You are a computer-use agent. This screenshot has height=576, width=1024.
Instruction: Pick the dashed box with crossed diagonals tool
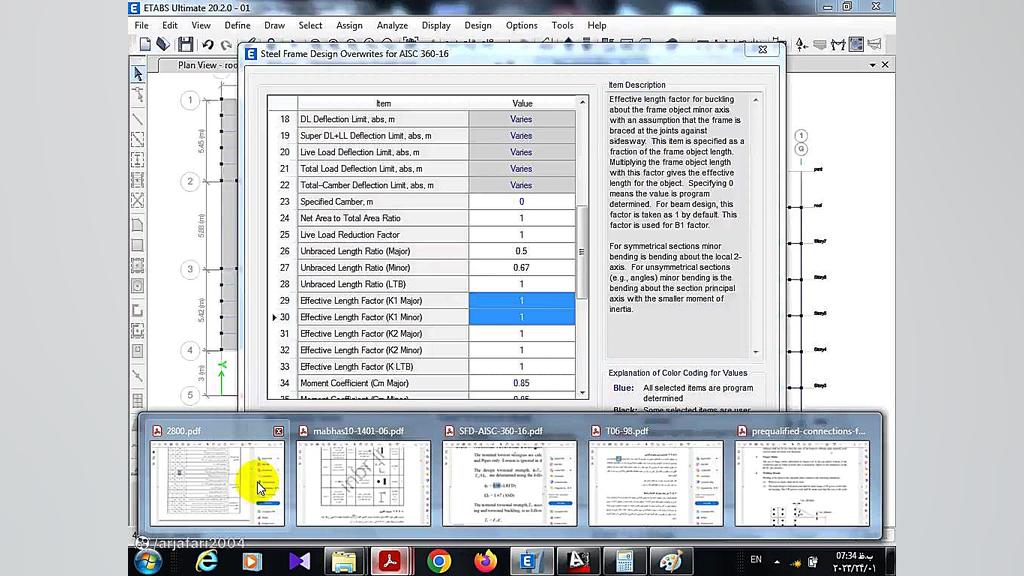(138, 200)
